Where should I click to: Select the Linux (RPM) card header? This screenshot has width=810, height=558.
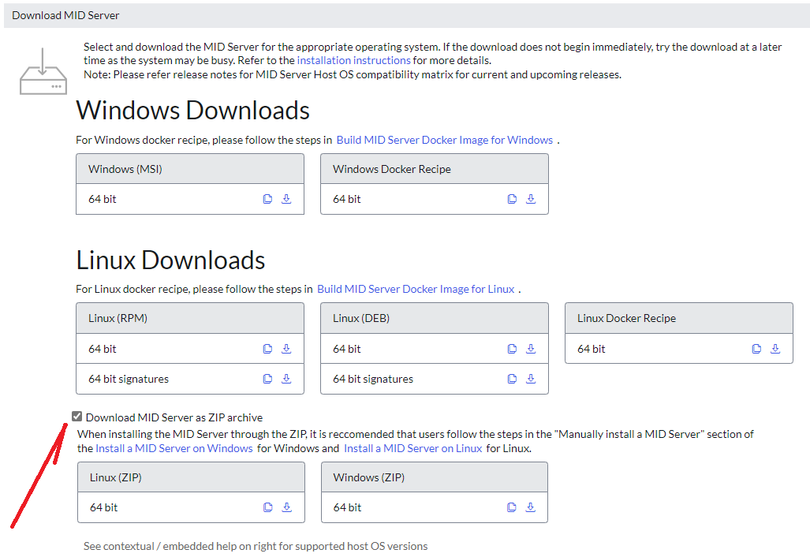(x=190, y=318)
